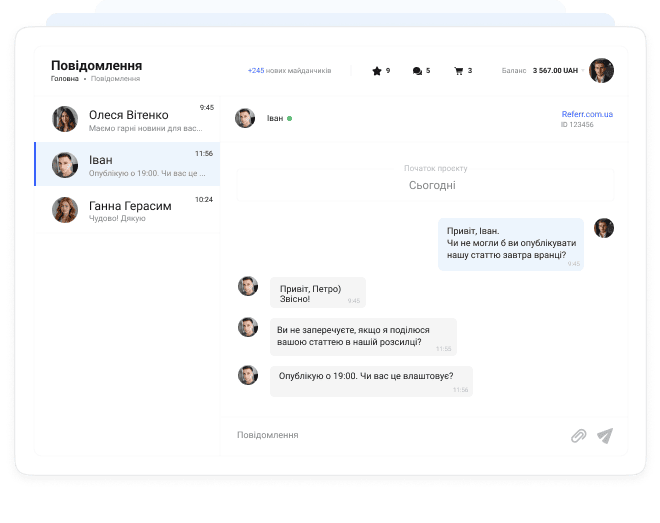660x523 pixels.
Task: Click the 'Опублікую о 19:00' message bubble
Action: click(x=371, y=380)
